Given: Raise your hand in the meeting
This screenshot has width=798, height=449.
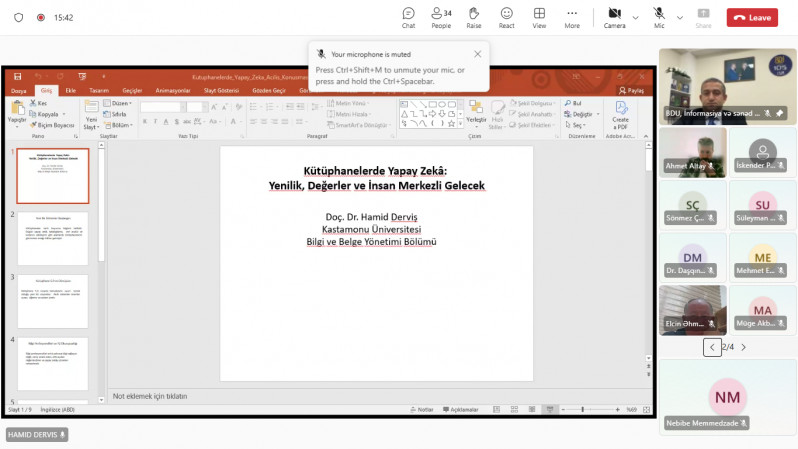Looking at the screenshot, I should [x=473, y=17].
